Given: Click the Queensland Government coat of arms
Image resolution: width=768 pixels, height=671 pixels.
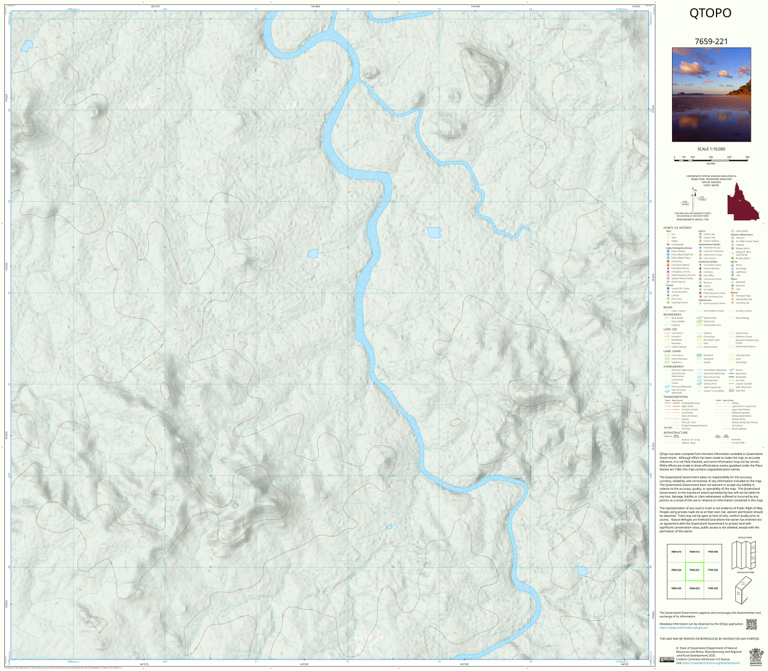Looking at the screenshot, I should [x=755, y=655].
